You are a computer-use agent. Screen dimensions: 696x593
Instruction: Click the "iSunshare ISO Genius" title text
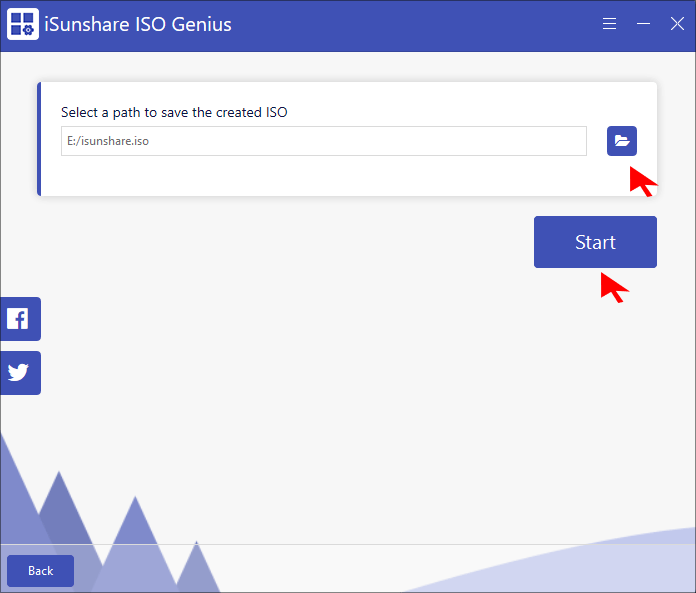(138, 24)
